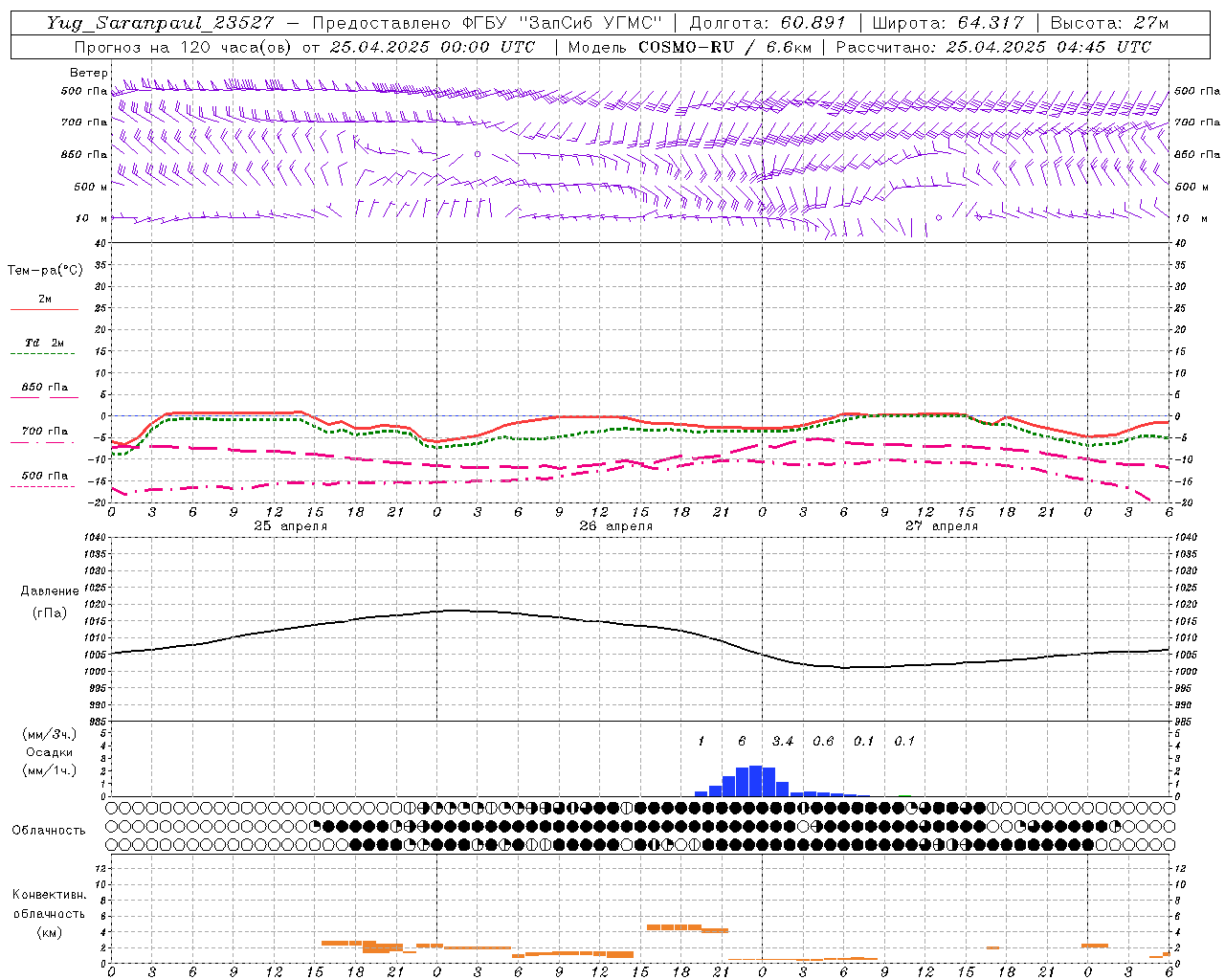Click the (гПа) unit label under Давление
Image resolution: width=1225 pixels, height=980 pixels.
pos(50,612)
